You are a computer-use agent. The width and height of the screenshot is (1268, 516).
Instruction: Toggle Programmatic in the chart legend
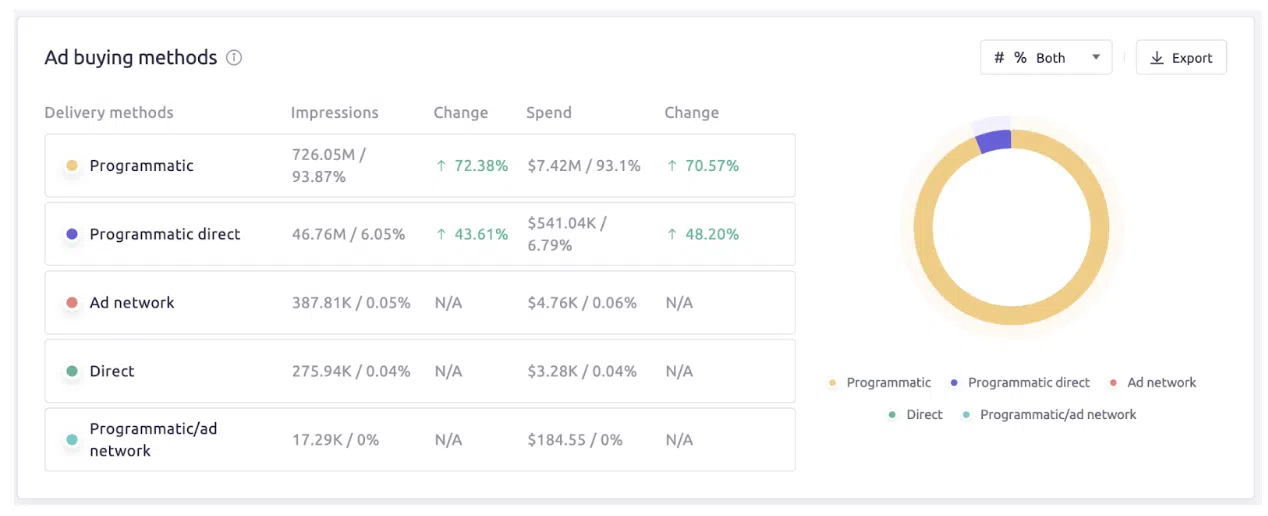pos(888,383)
